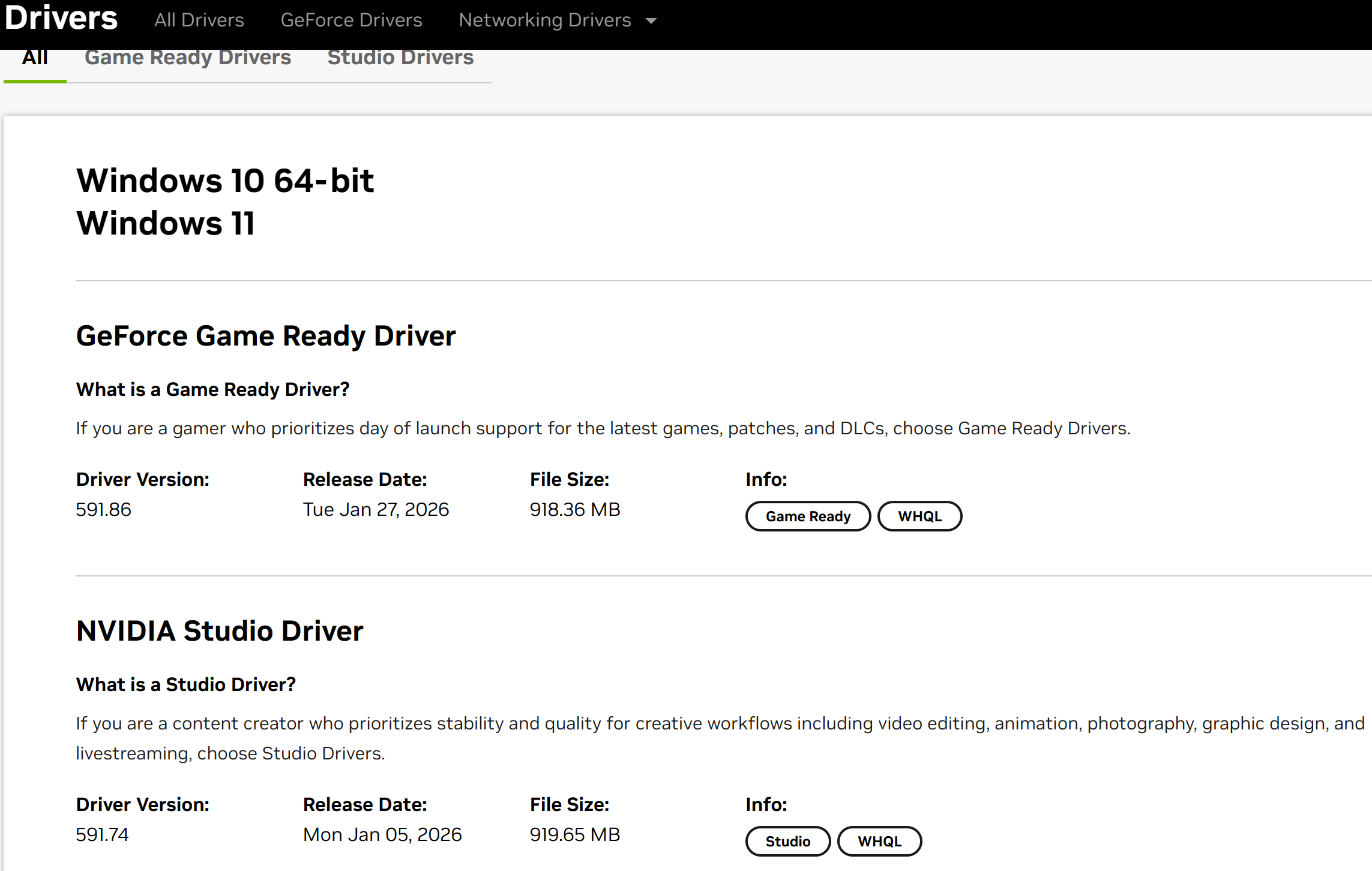Click the Drivers title in header
This screenshot has width=1372, height=871.
[61, 18]
